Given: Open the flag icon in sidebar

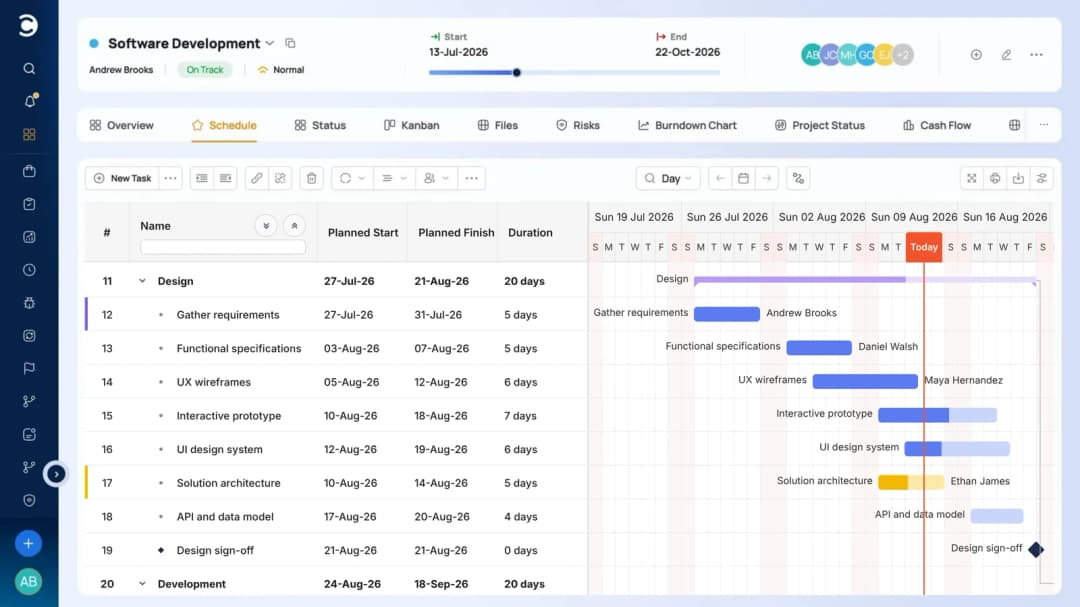Looking at the screenshot, I should 29,369.
